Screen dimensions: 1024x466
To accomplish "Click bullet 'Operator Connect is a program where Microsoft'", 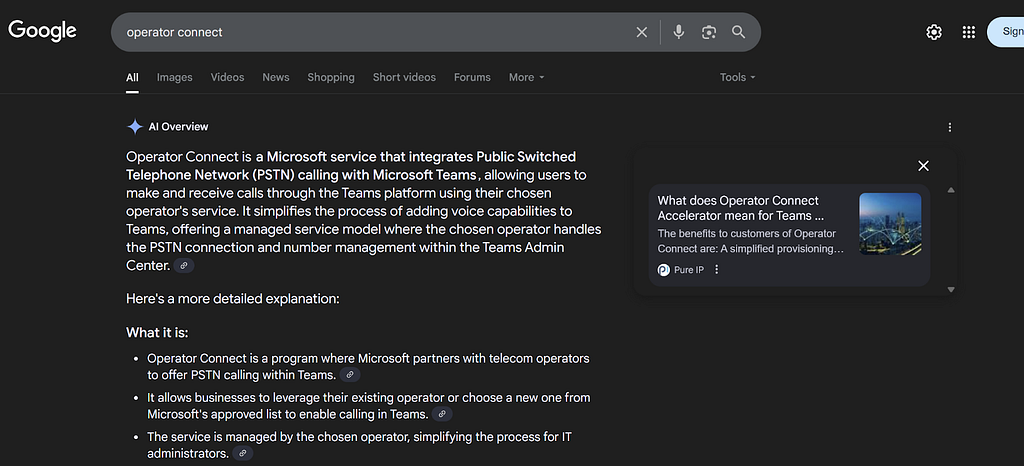I will pyautogui.click(x=368, y=366).
